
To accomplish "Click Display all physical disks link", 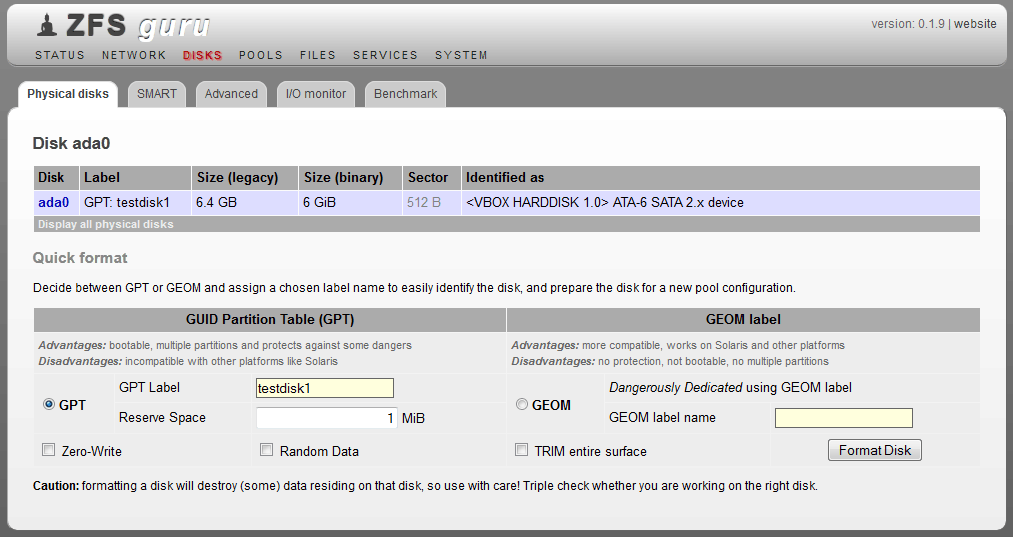I will pyautogui.click(x=106, y=224).
